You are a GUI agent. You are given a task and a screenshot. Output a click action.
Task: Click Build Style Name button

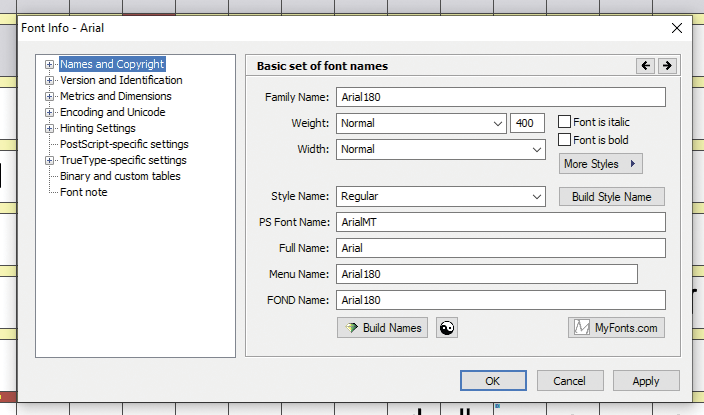click(612, 197)
